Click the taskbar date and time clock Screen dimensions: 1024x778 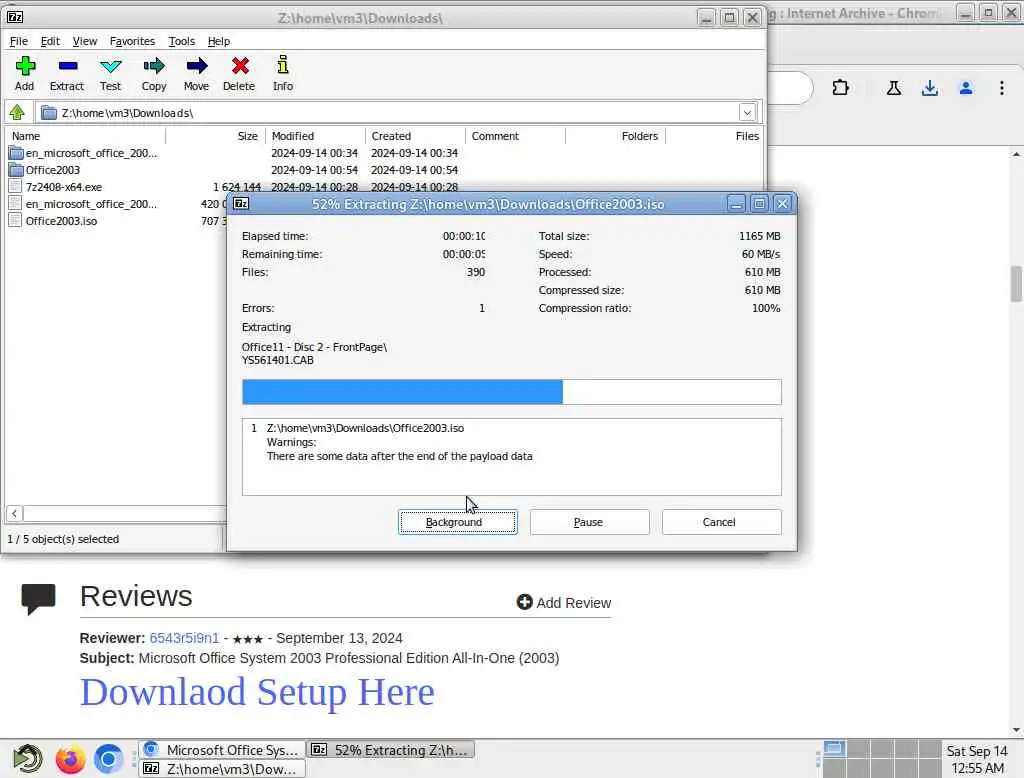click(977, 760)
